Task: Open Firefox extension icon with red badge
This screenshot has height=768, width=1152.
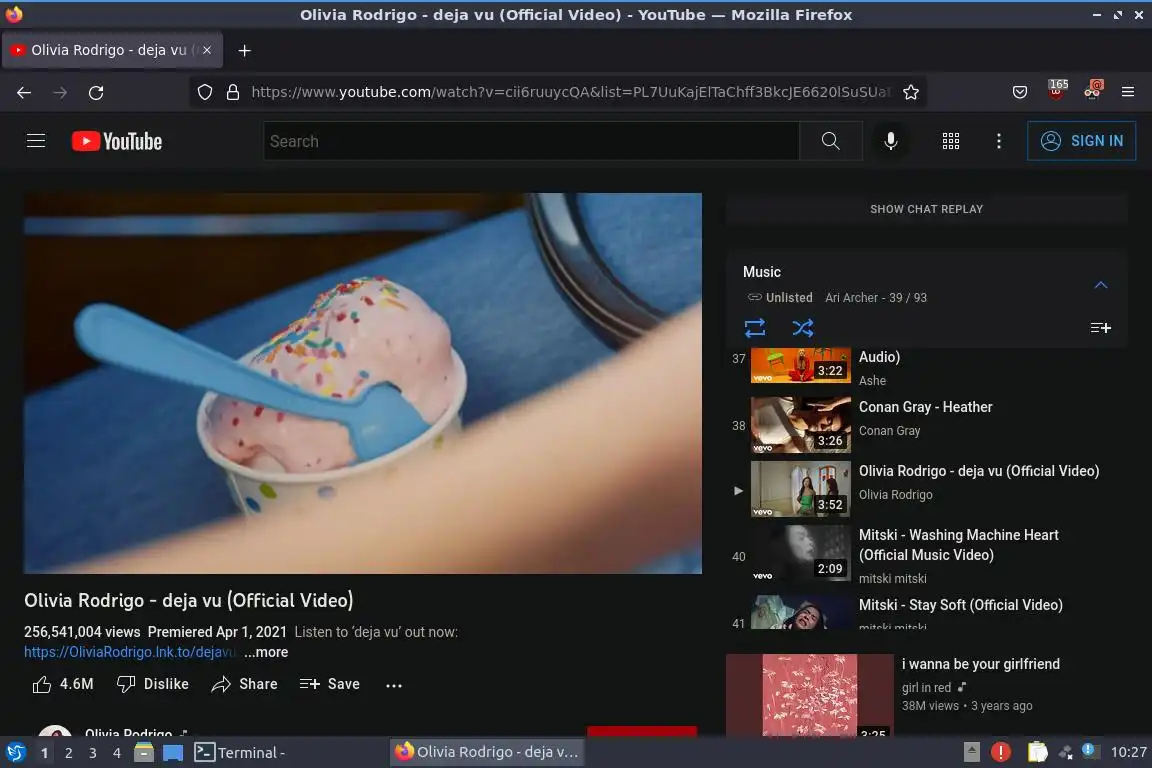Action: [1092, 90]
